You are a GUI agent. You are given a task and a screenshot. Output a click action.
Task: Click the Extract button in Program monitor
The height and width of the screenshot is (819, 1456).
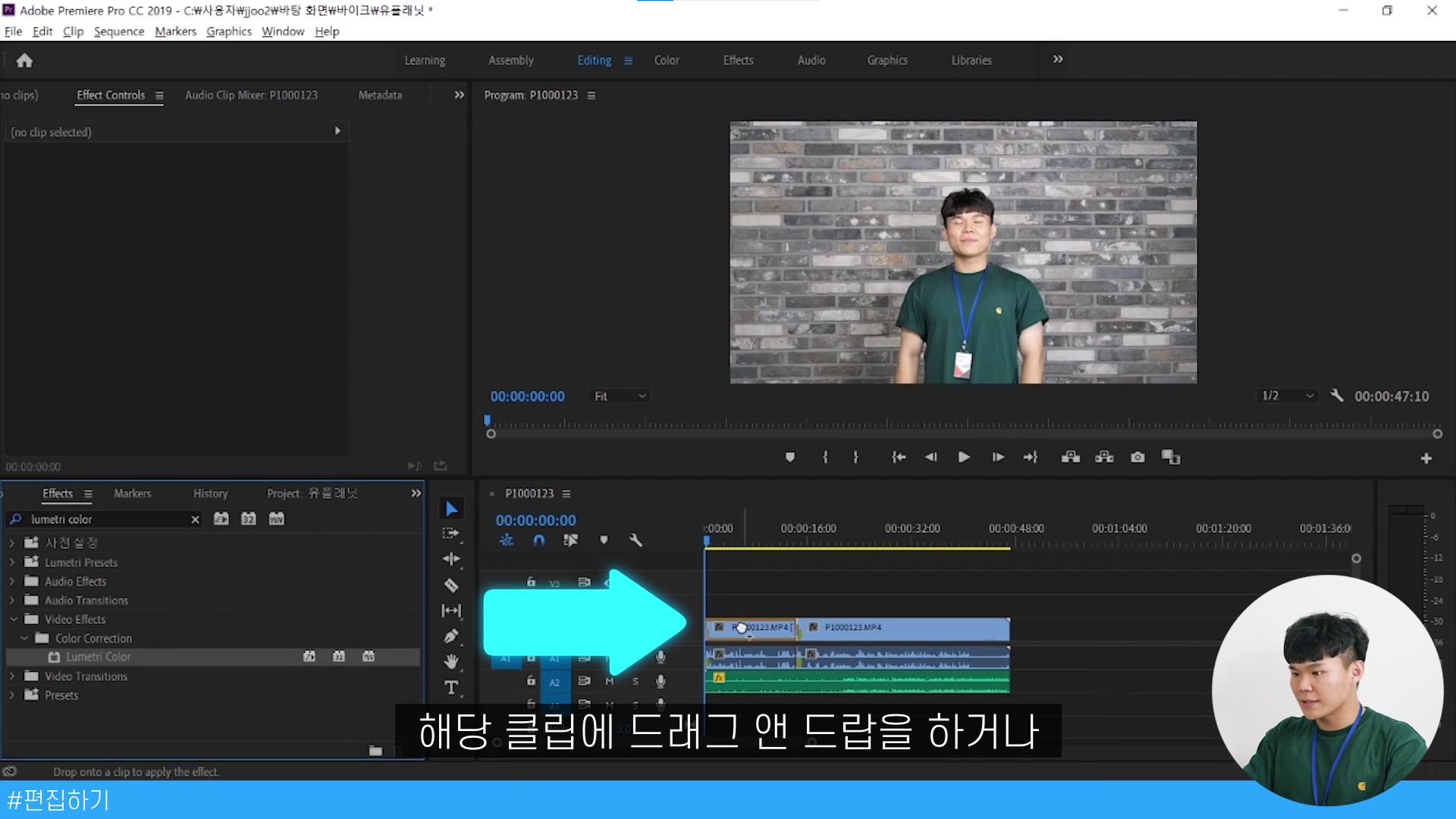pos(1104,457)
